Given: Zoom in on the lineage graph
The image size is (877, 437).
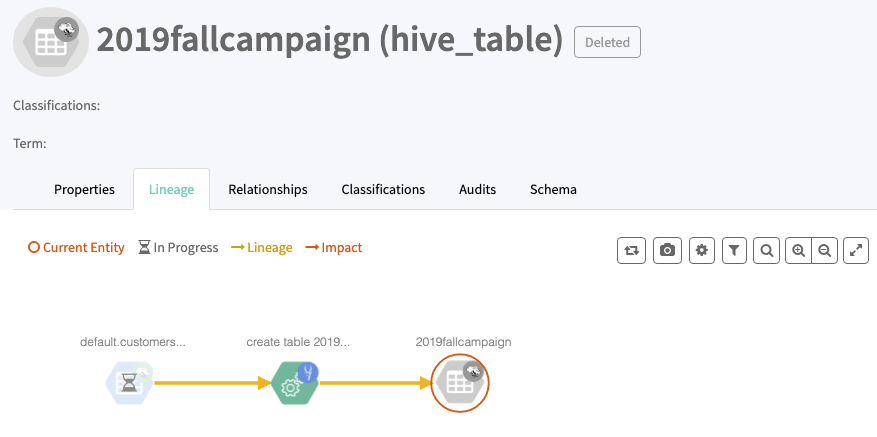Looking at the screenshot, I should [x=798, y=250].
